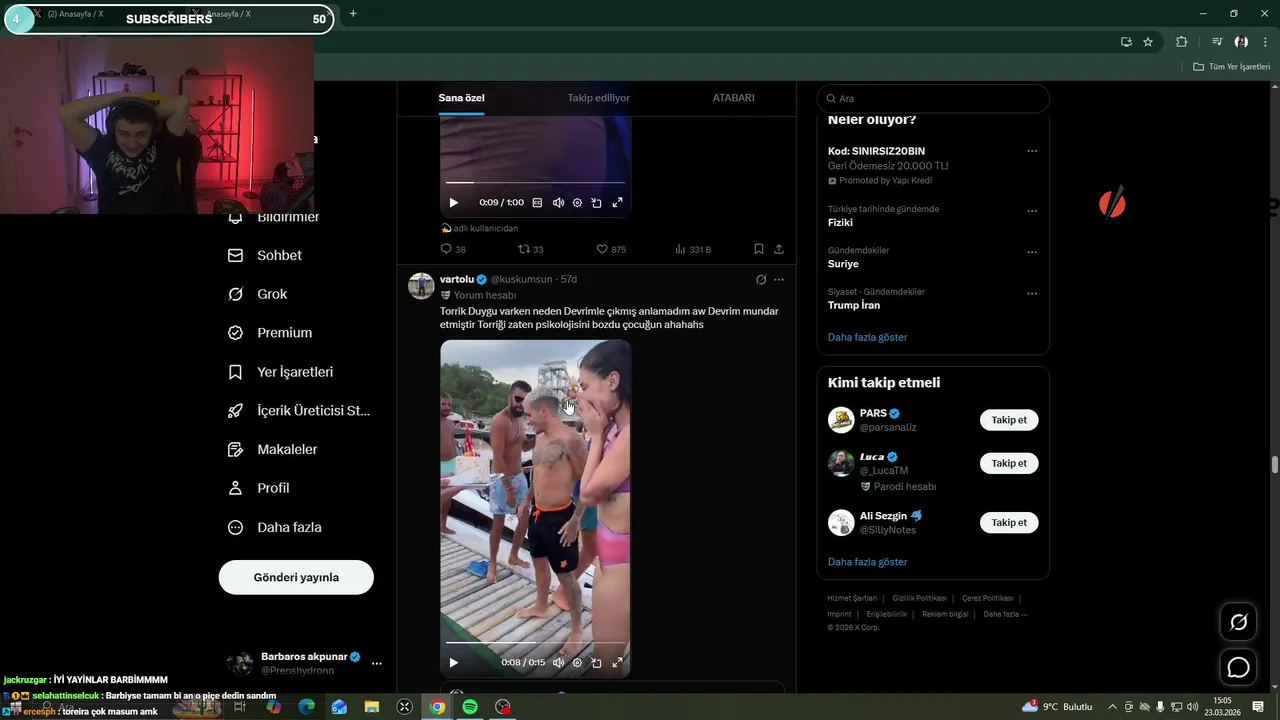Screen dimensions: 1280x720
Task: Install app icon in address bar
Action: click(1126, 42)
